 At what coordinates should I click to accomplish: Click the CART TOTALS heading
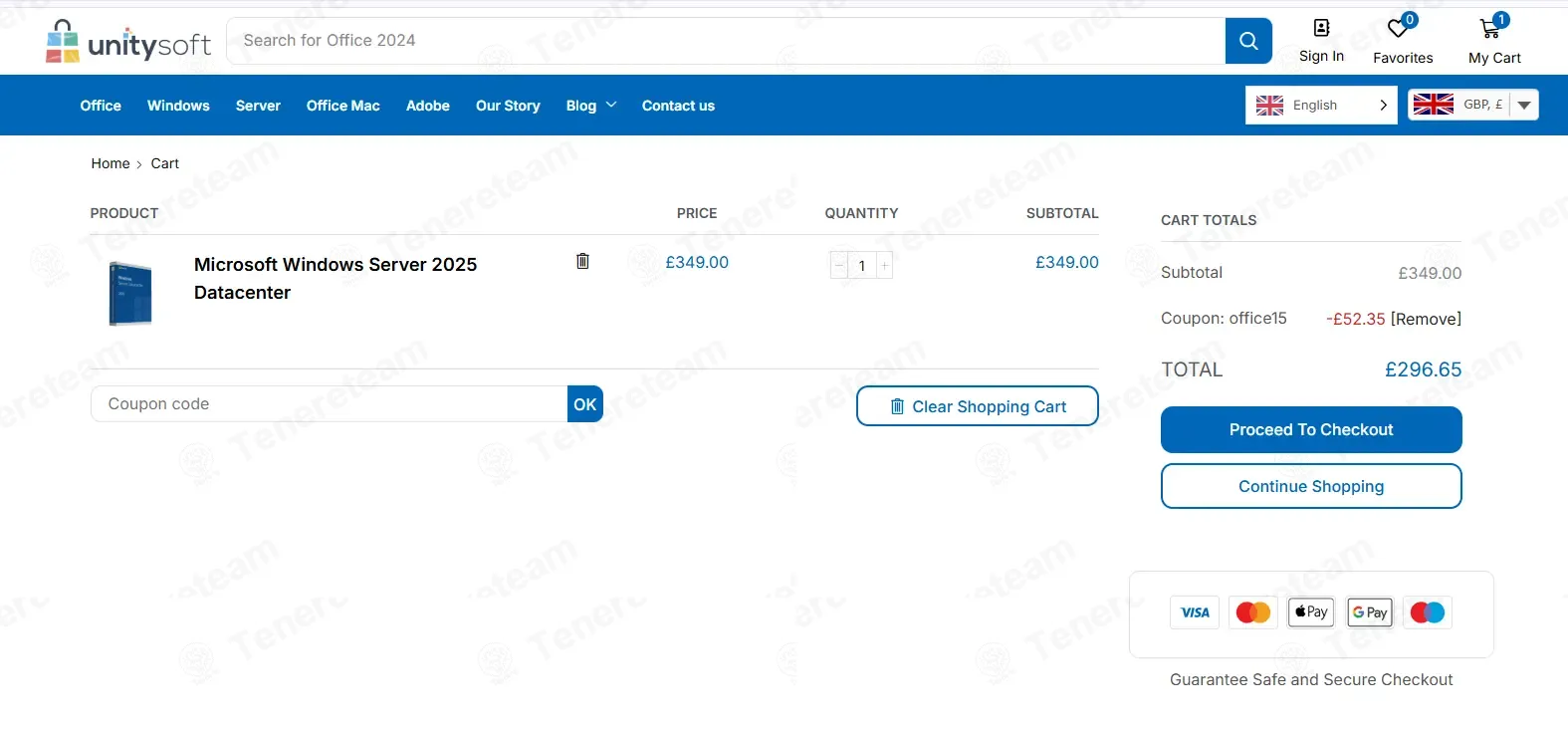[1209, 220]
